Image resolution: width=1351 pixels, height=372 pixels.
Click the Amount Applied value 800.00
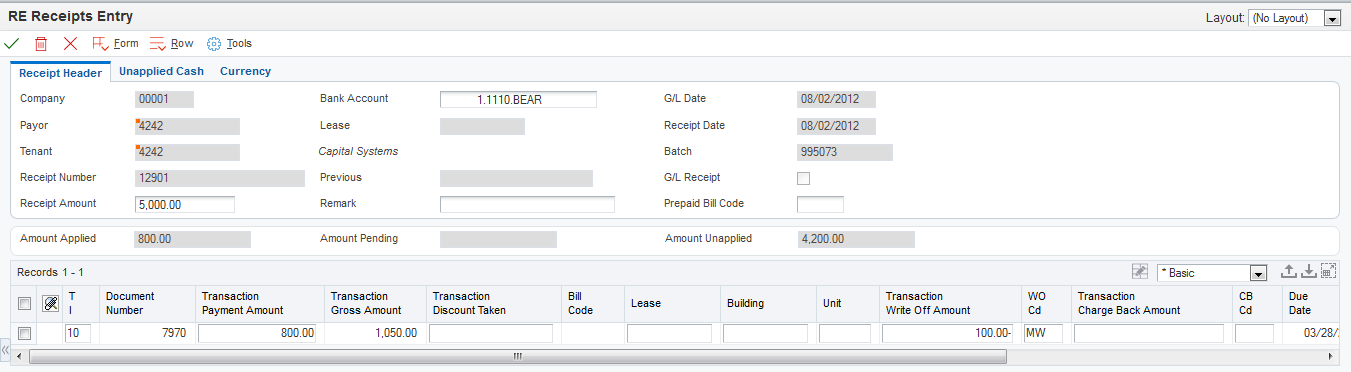[x=193, y=240]
